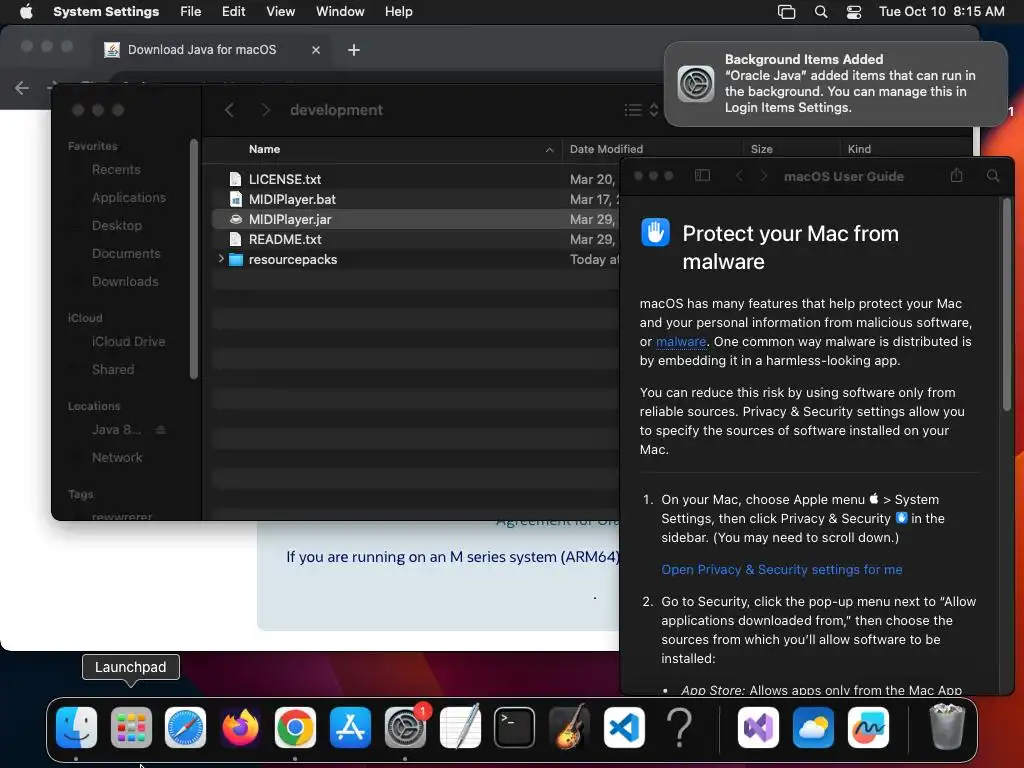The height and width of the screenshot is (768, 1024).
Task: Open the Weather app in Dock
Action: coord(813,727)
